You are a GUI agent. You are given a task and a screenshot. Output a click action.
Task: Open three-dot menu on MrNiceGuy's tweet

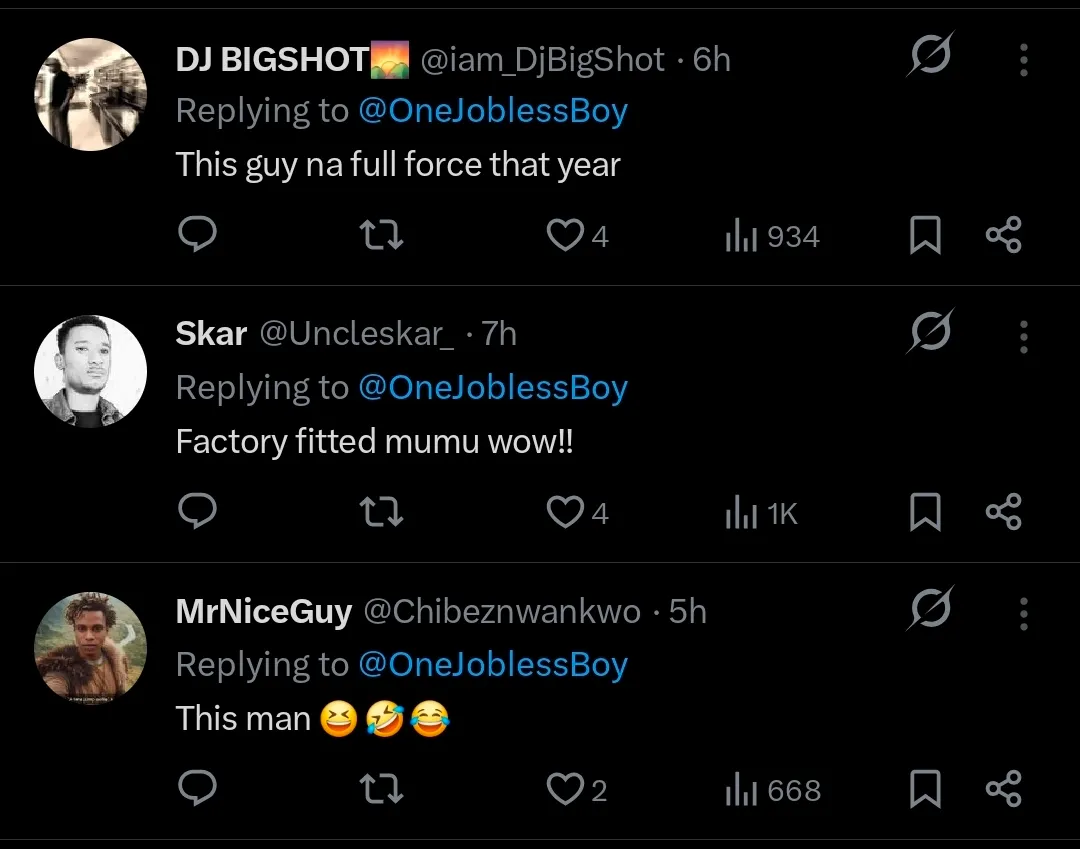click(1024, 614)
